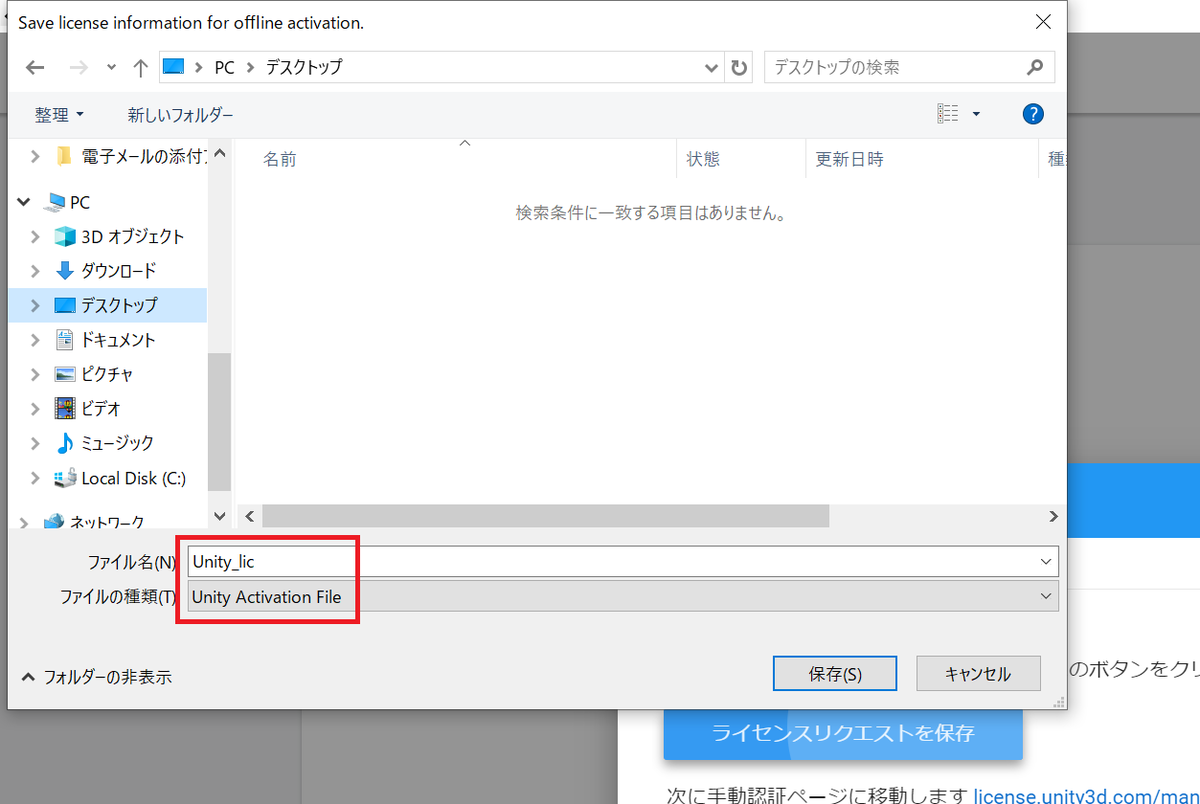Navigate back with the back arrow
The height and width of the screenshot is (804, 1200).
[34, 67]
